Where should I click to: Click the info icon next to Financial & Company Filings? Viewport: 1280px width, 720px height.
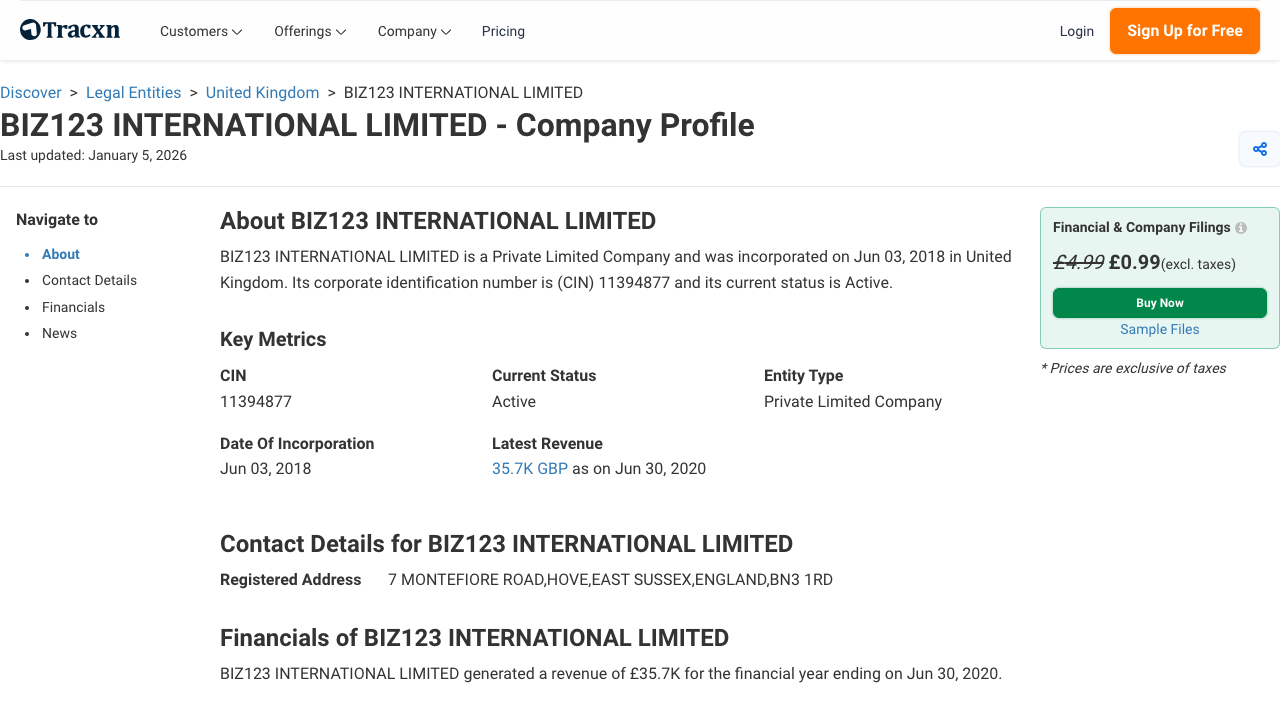pyautogui.click(x=1240, y=227)
